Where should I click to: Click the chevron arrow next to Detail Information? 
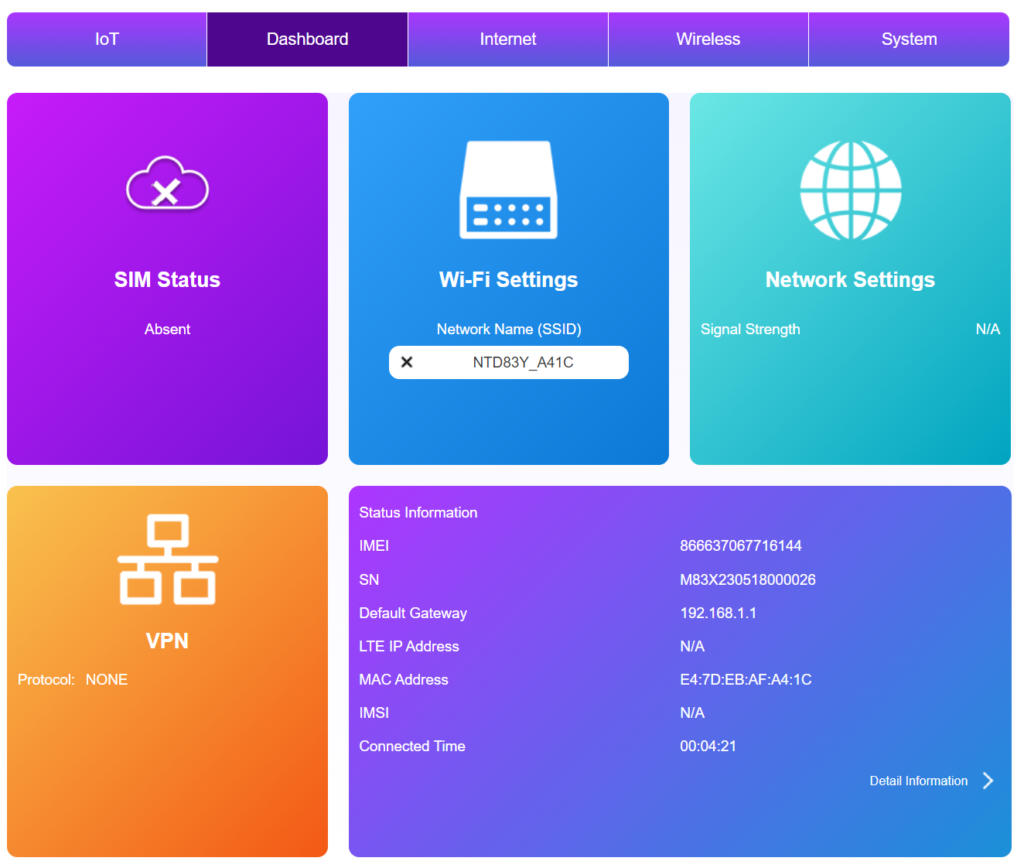tap(988, 781)
